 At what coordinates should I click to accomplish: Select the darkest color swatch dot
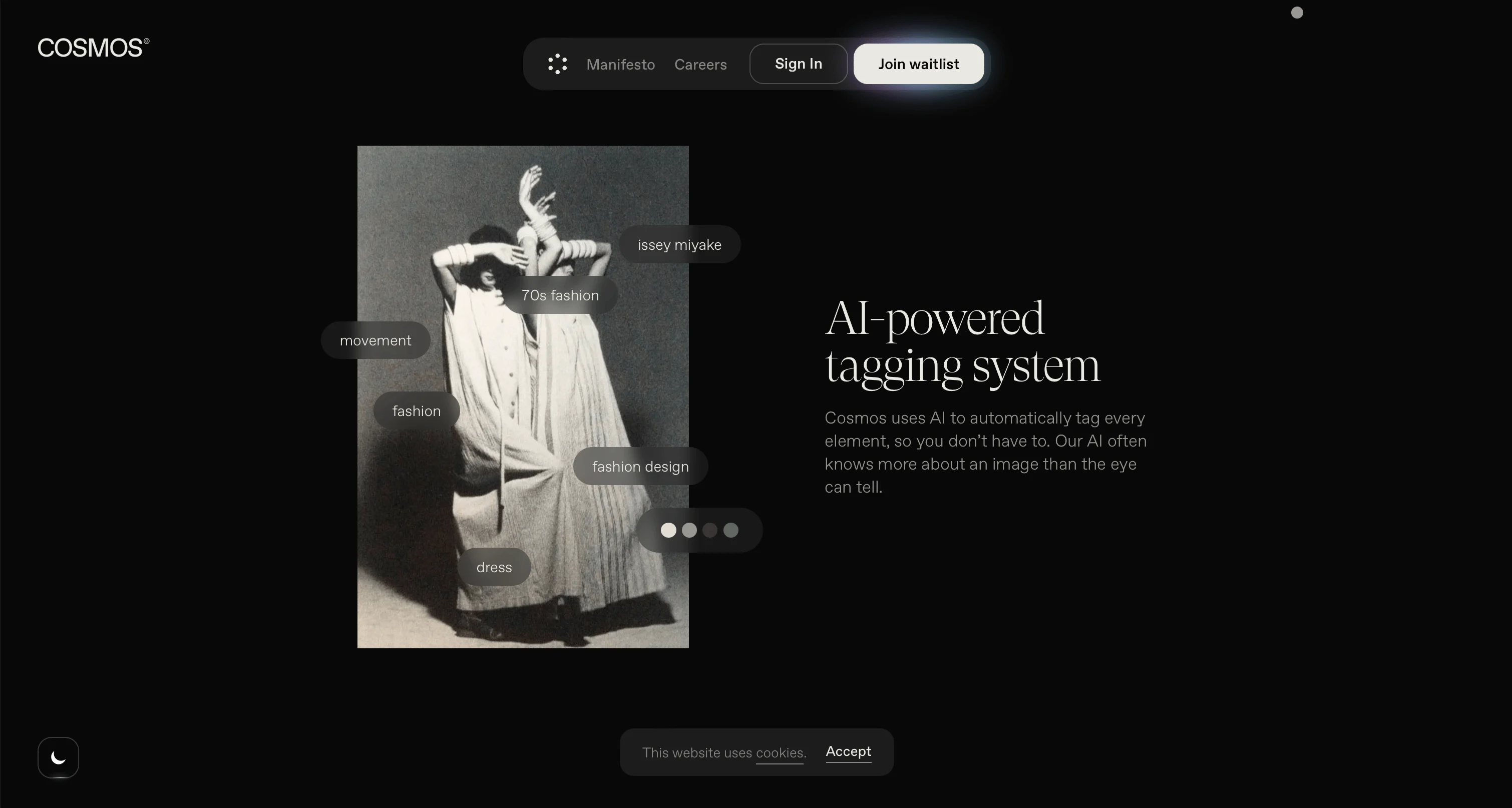point(709,530)
